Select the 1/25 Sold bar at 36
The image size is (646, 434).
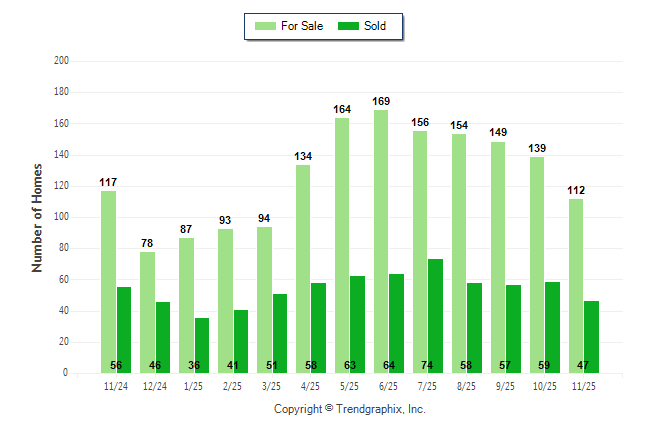pos(202,345)
